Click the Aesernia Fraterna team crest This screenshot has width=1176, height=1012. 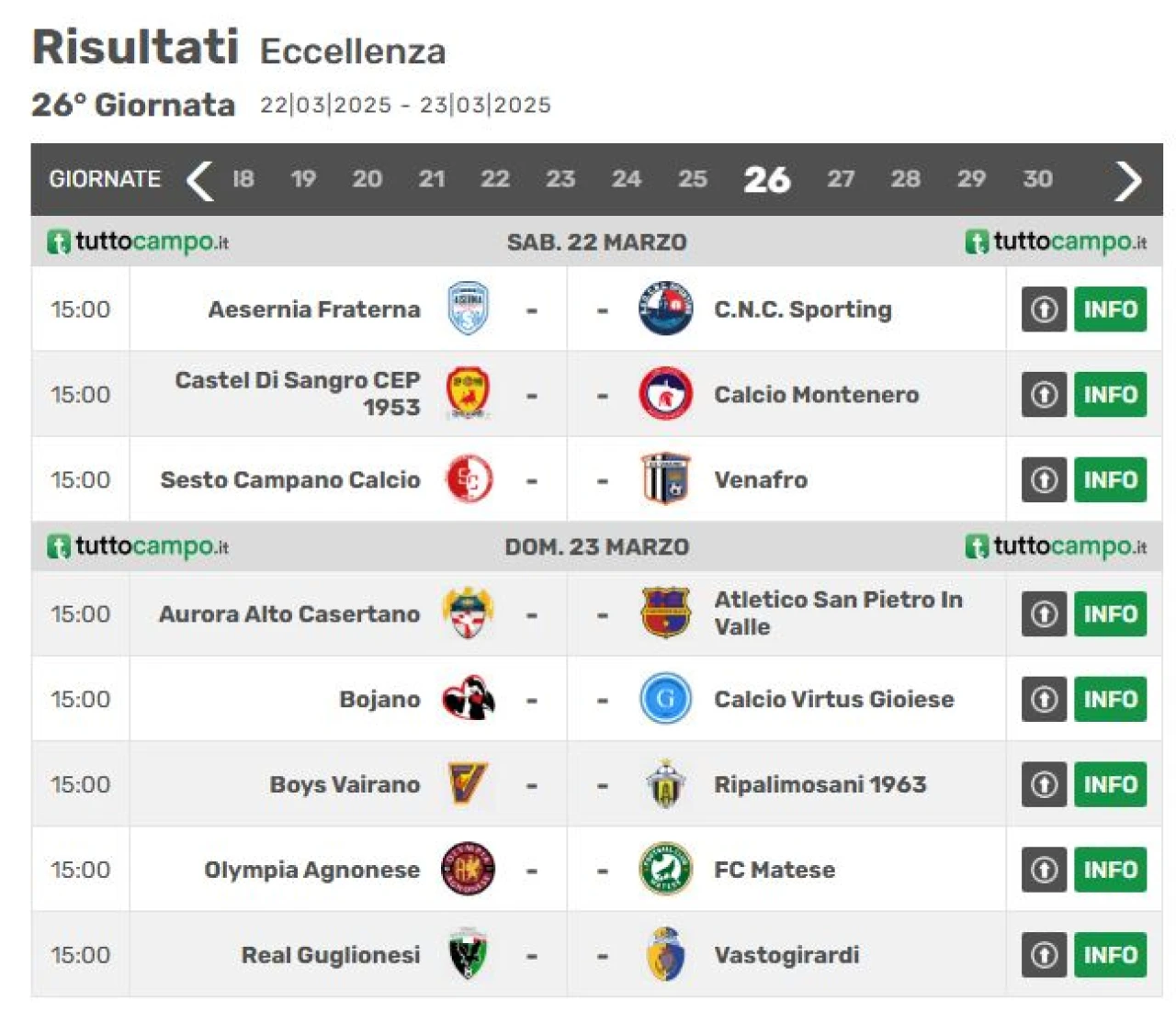click(468, 309)
